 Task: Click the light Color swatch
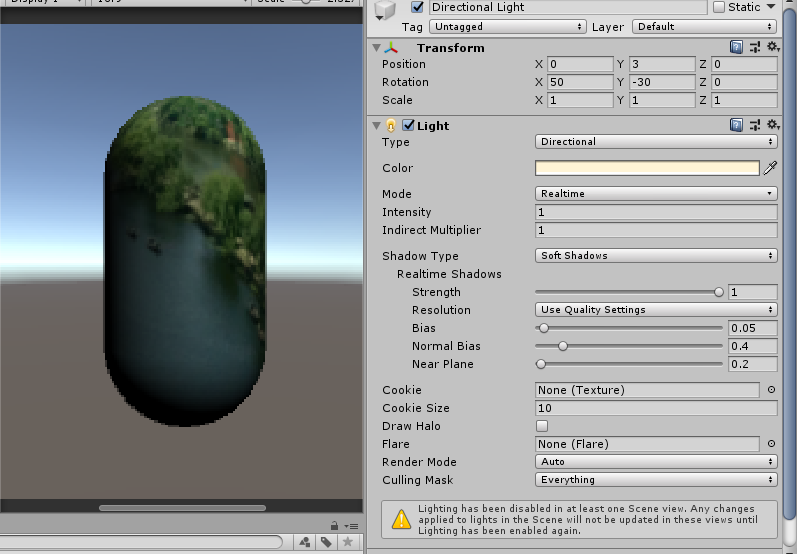coord(647,168)
